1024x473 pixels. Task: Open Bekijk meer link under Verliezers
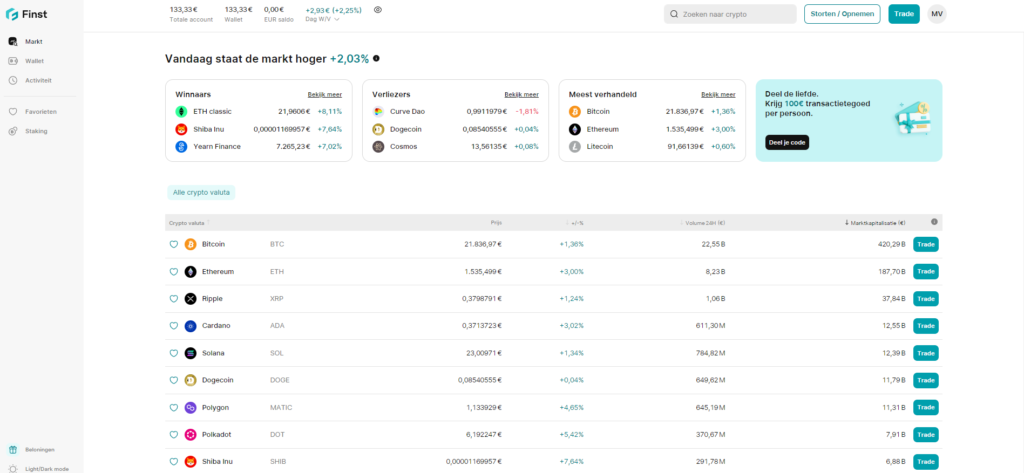tap(521, 95)
